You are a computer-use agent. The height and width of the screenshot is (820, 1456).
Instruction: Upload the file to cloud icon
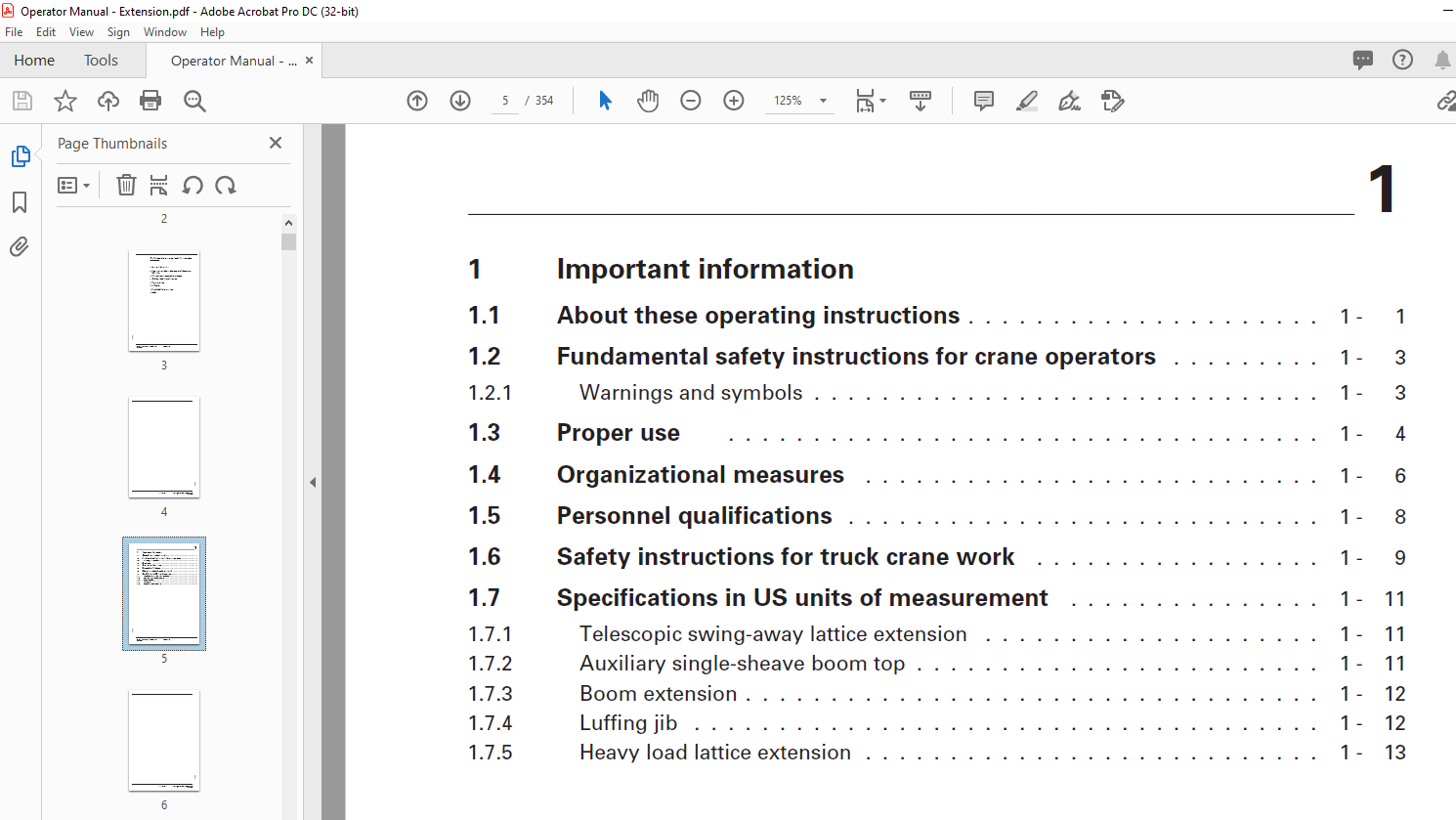click(108, 101)
